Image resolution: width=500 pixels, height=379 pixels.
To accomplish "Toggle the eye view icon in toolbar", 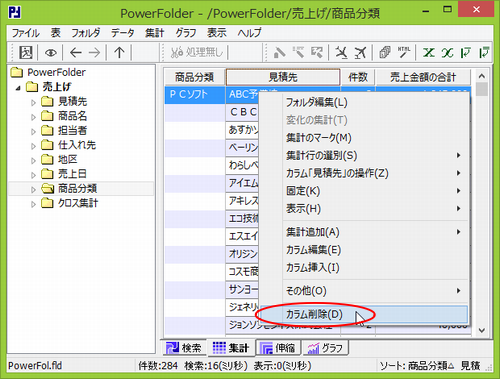I will [x=51, y=53].
